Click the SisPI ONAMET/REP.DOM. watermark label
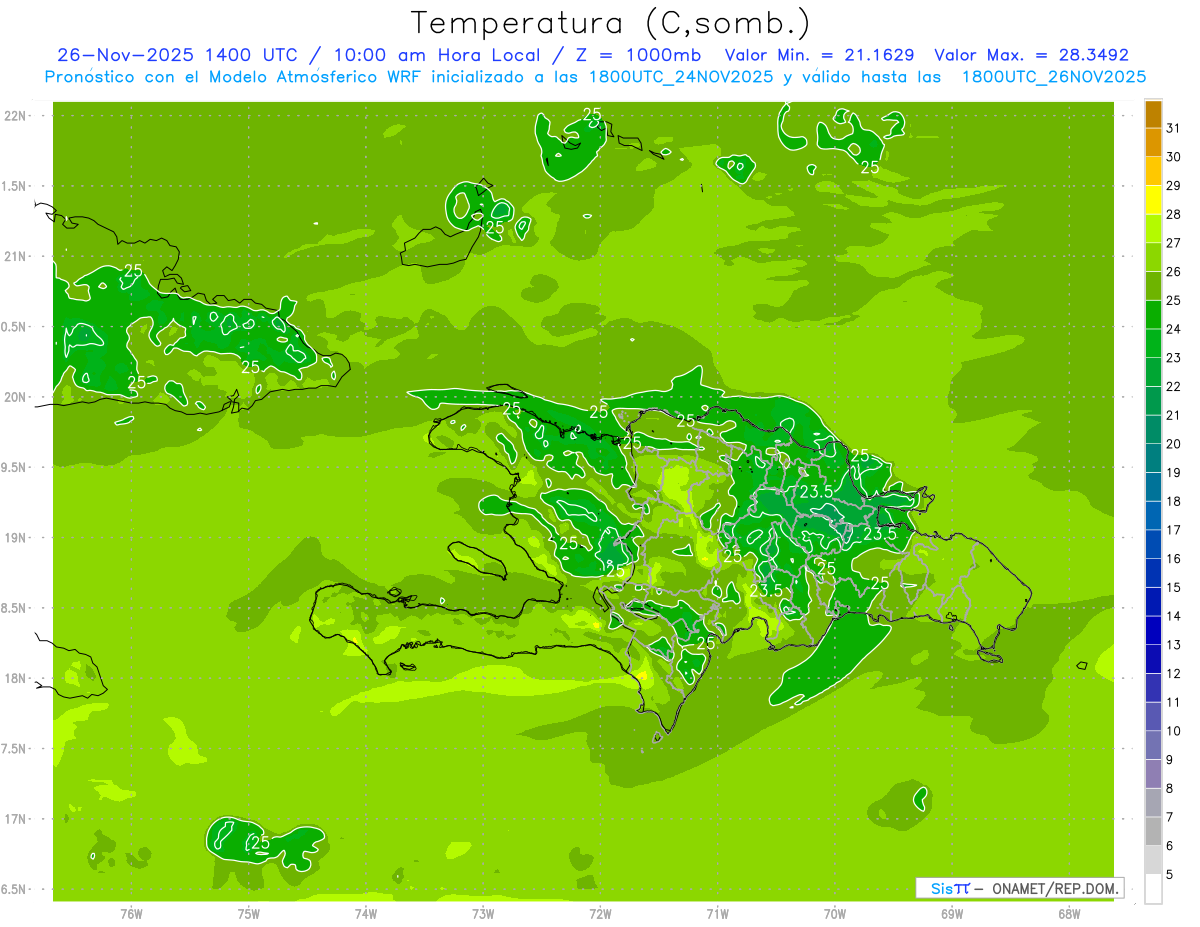The width and height of the screenshot is (1200, 927). click(x=1020, y=888)
